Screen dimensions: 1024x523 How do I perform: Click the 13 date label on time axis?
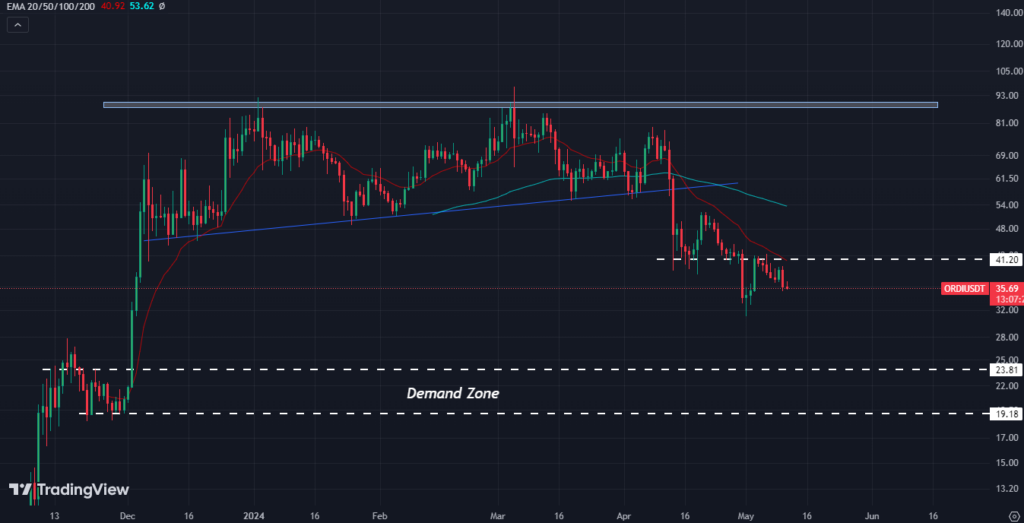click(x=54, y=515)
